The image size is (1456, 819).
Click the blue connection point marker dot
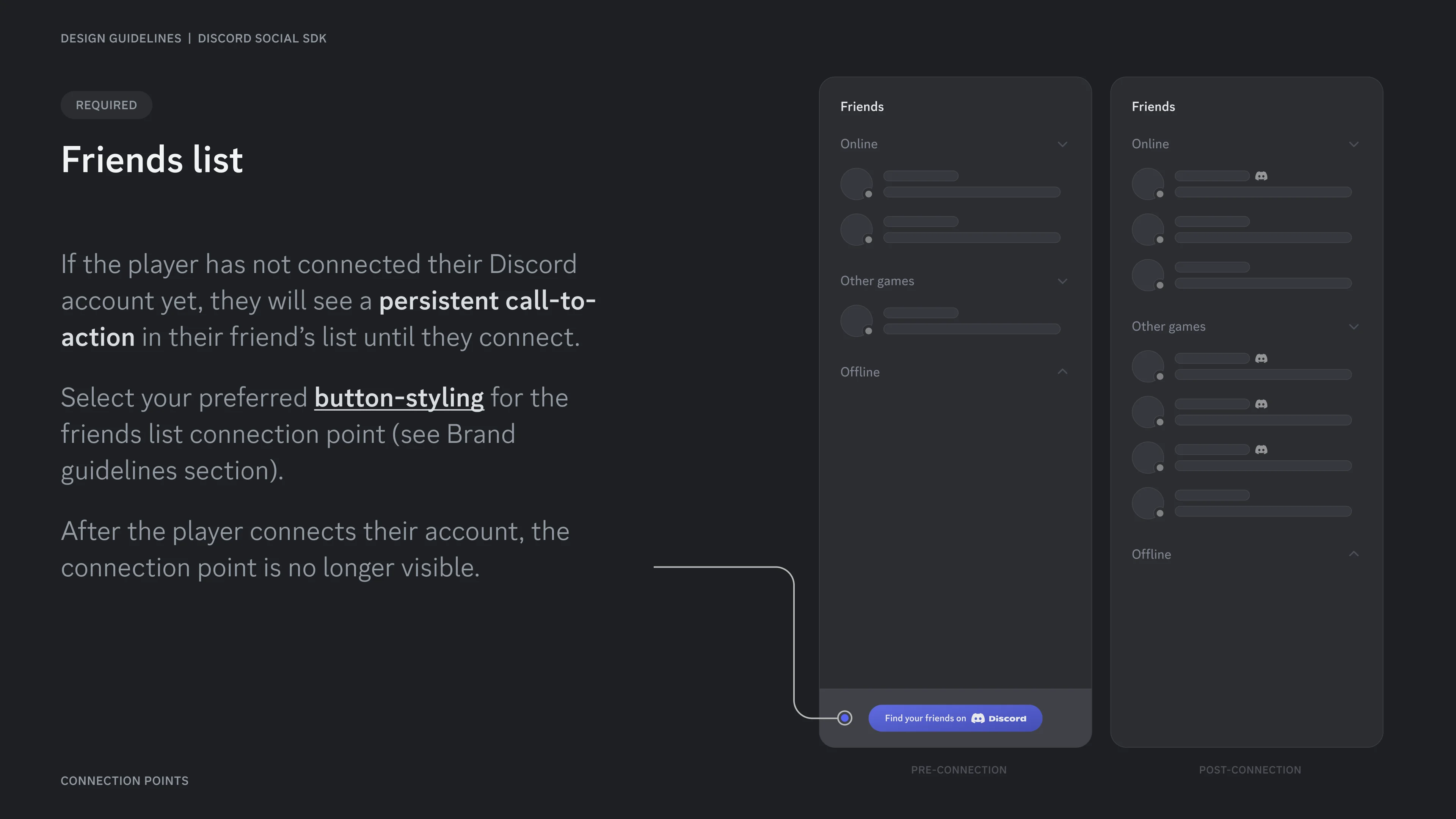coord(844,718)
